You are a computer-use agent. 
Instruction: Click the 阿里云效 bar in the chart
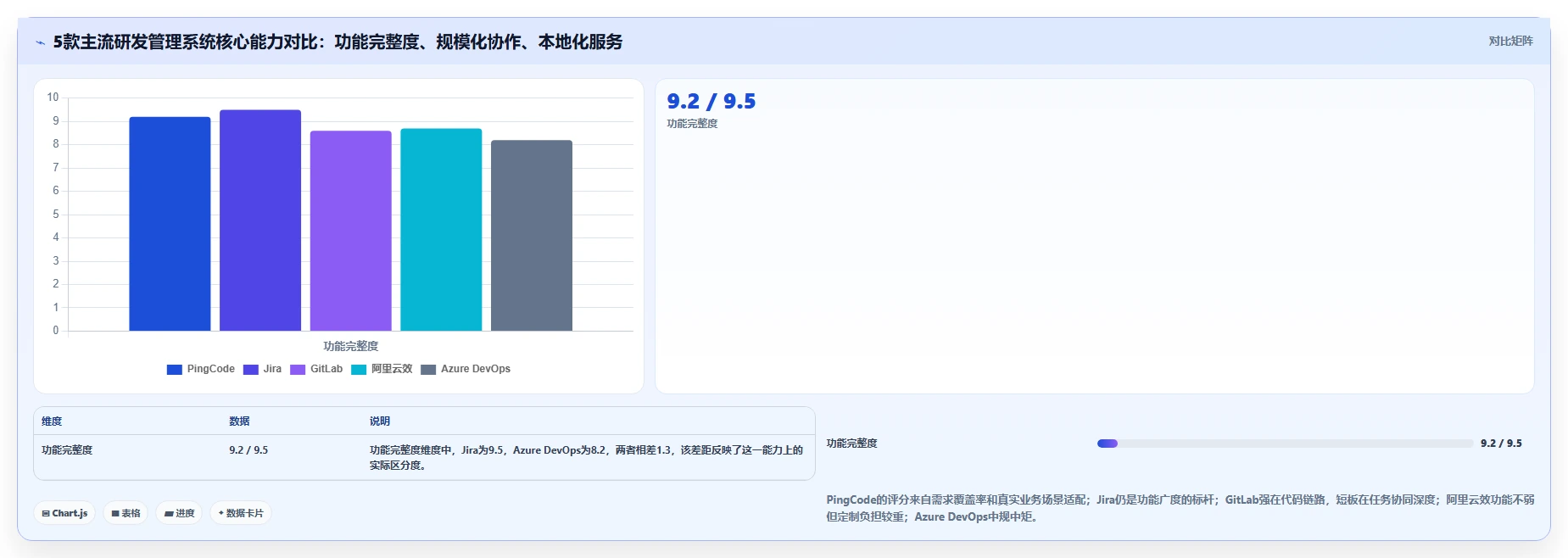[441, 230]
